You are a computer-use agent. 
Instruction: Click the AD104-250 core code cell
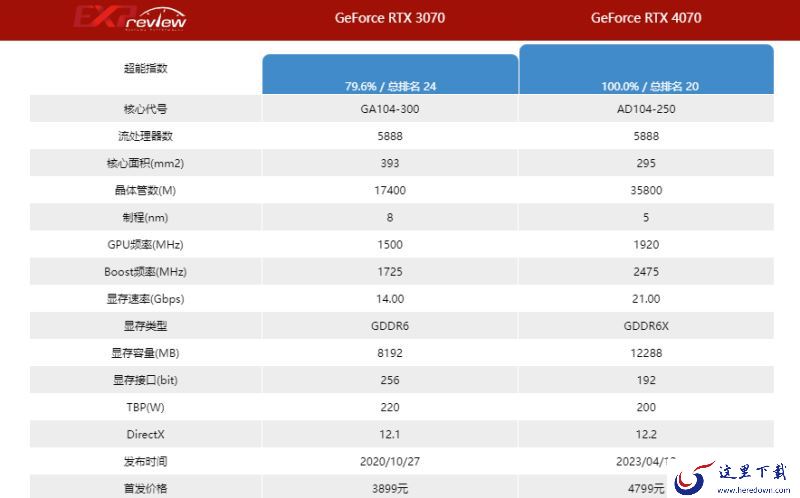(646, 109)
